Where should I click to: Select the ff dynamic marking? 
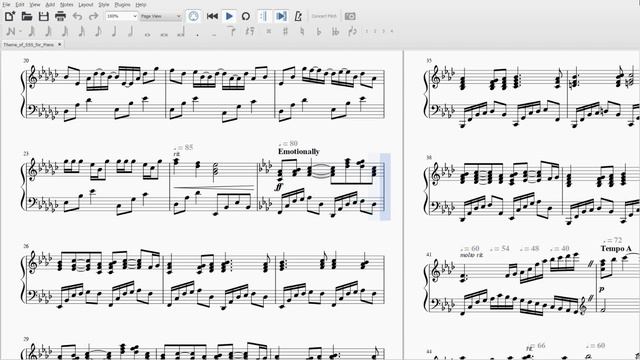[x=279, y=187]
